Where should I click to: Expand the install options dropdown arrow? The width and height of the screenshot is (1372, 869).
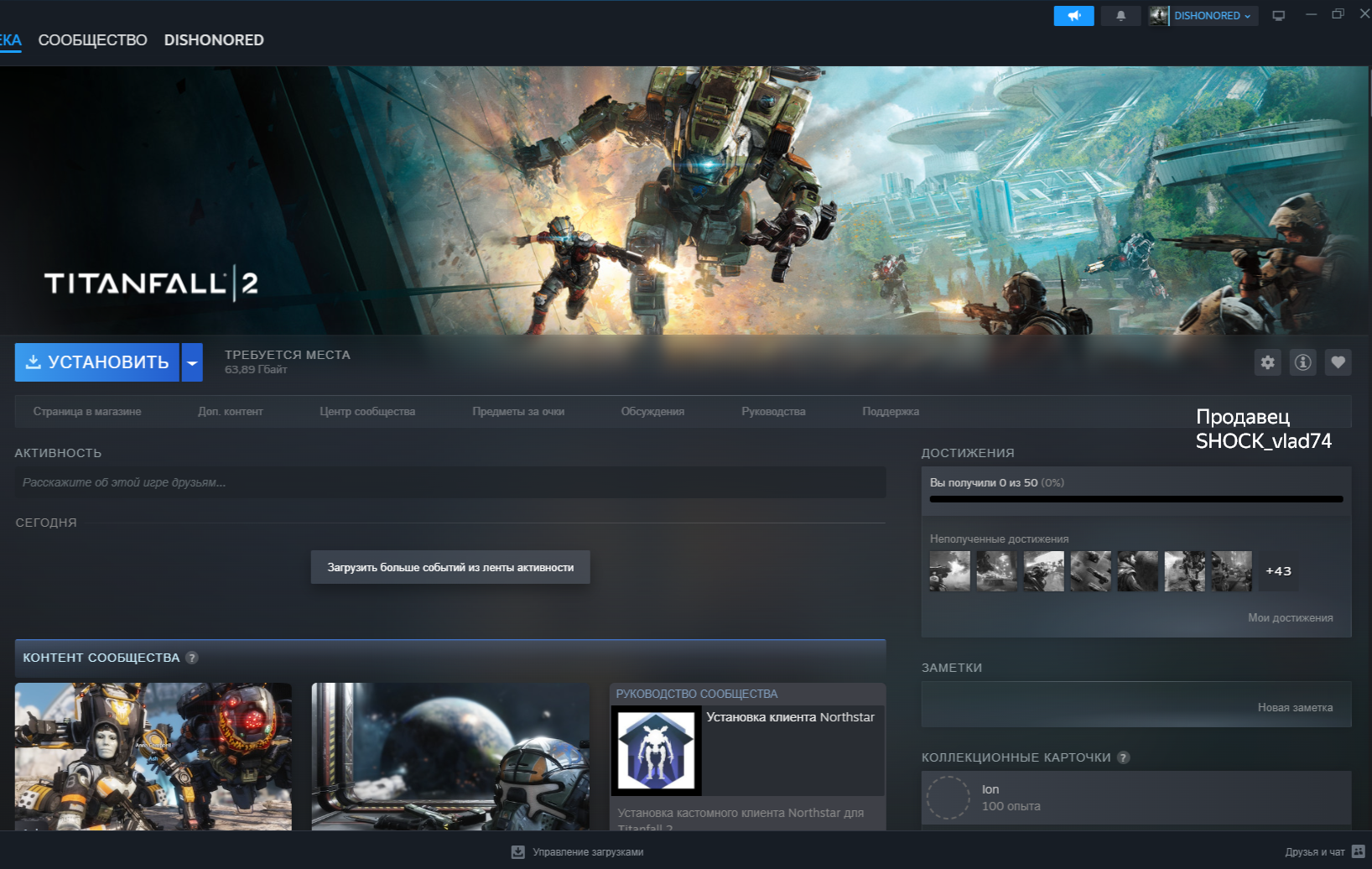click(x=192, y=362)
